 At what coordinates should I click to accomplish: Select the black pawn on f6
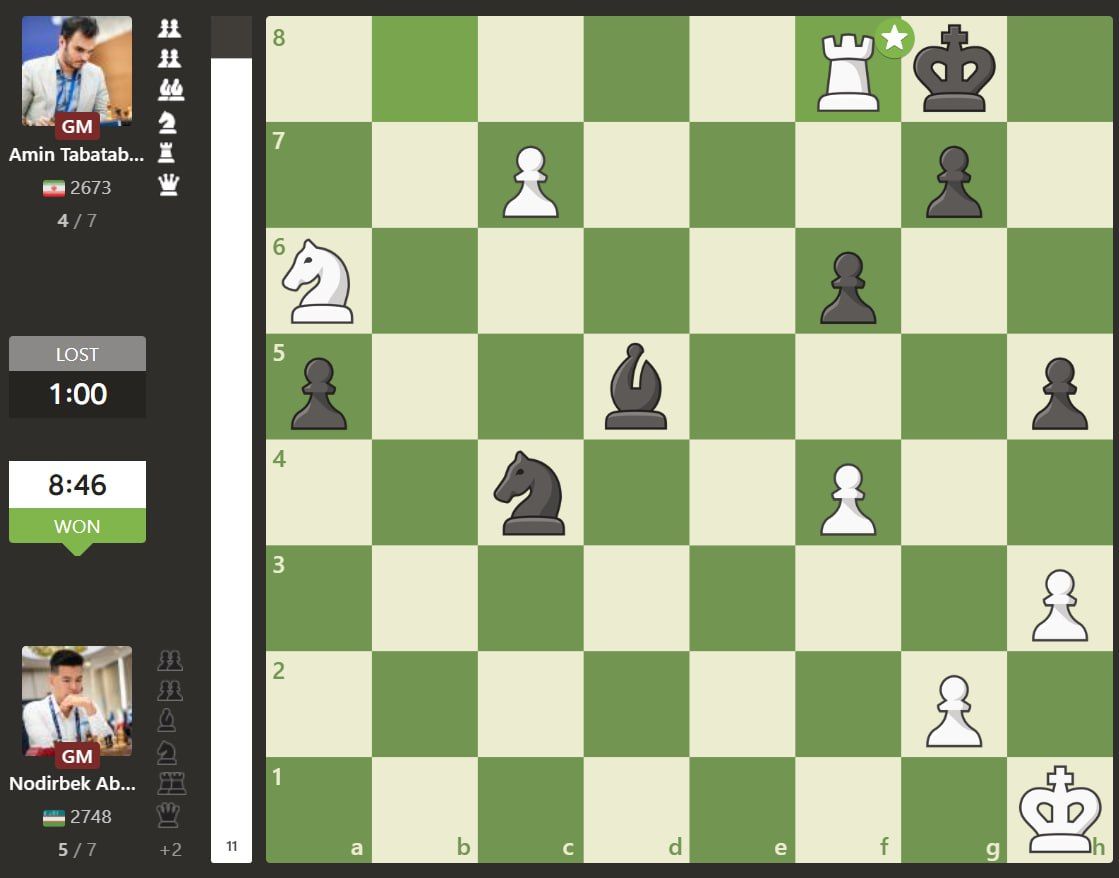(x=848, y=288)
